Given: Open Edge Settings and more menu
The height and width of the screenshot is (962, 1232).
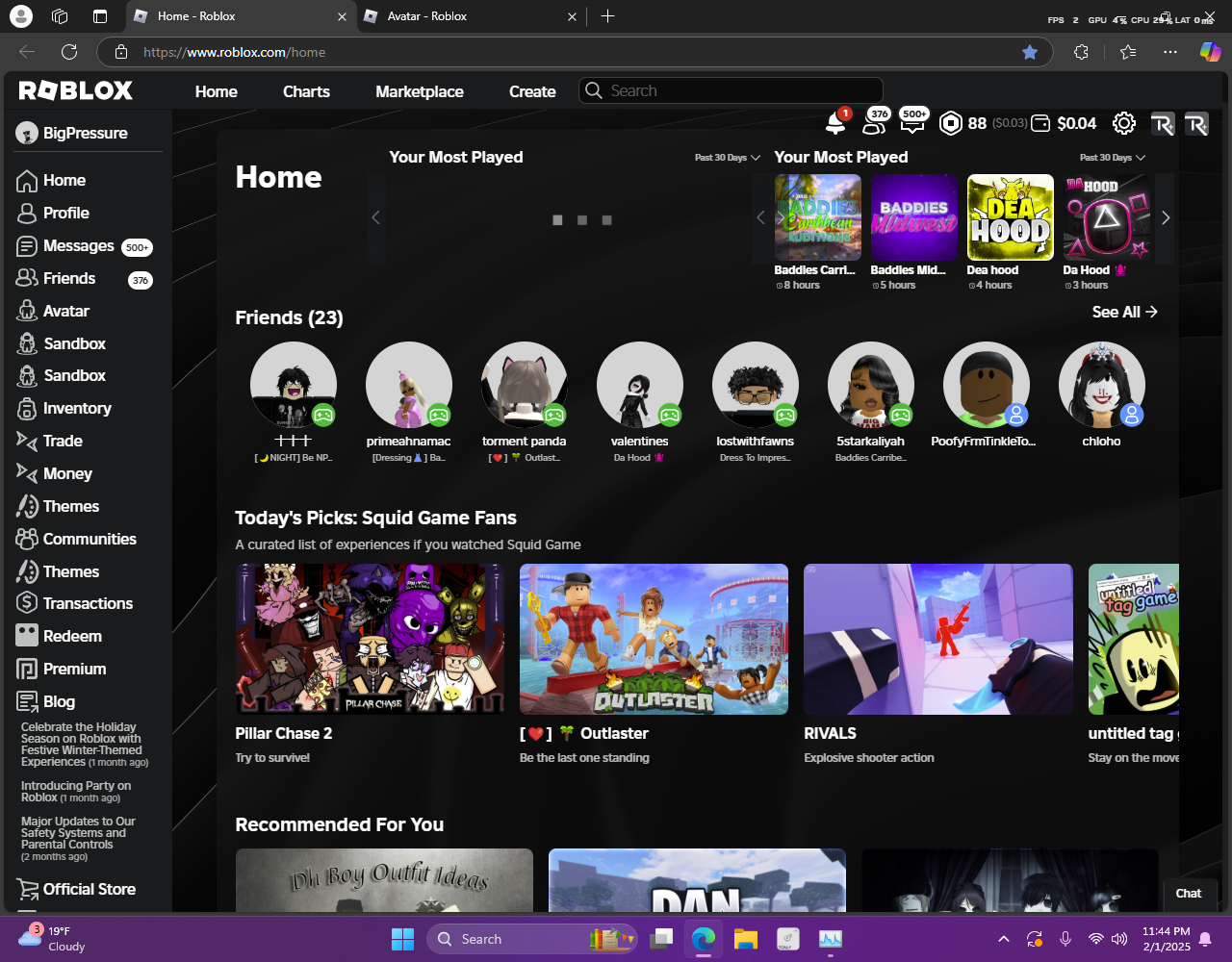Looking at the screenshot, I should (1169, 52).
